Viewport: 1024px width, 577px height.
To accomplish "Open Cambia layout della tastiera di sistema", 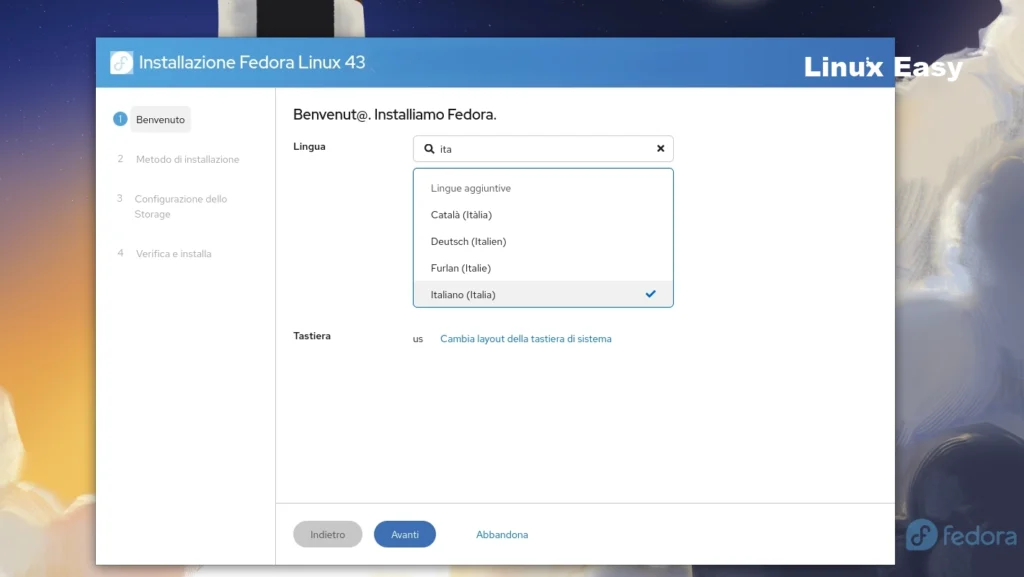I will point(526,338).
